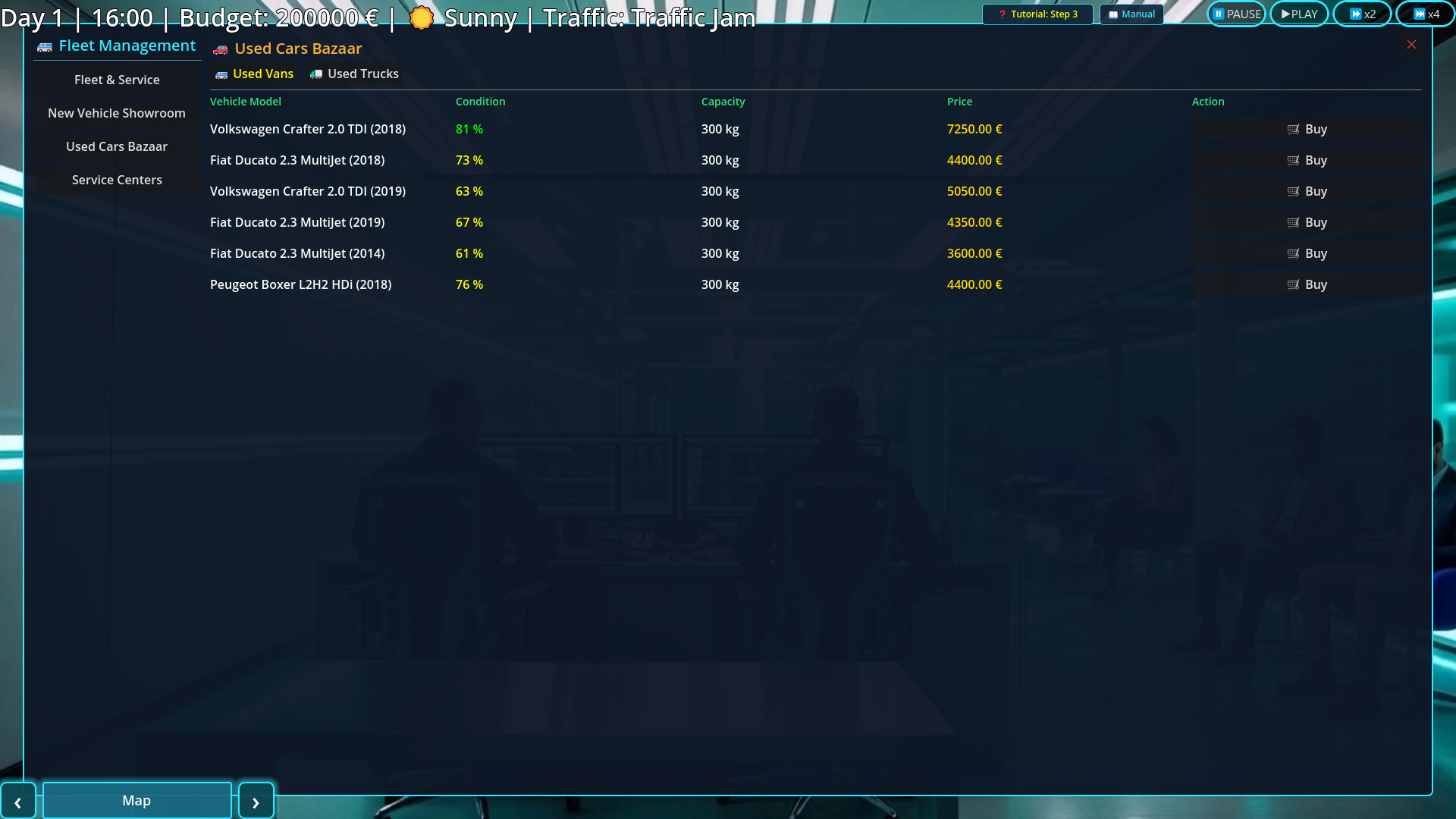
Task: Click the Price column header
Action: 959,102
